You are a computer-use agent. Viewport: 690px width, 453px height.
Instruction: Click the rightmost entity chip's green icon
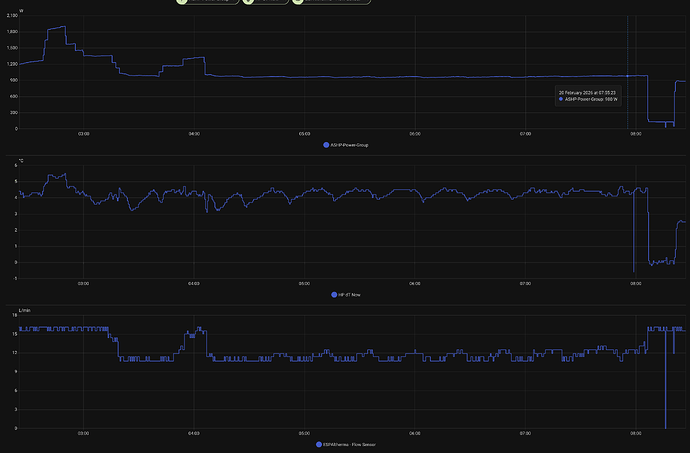(x=299, y=2)
